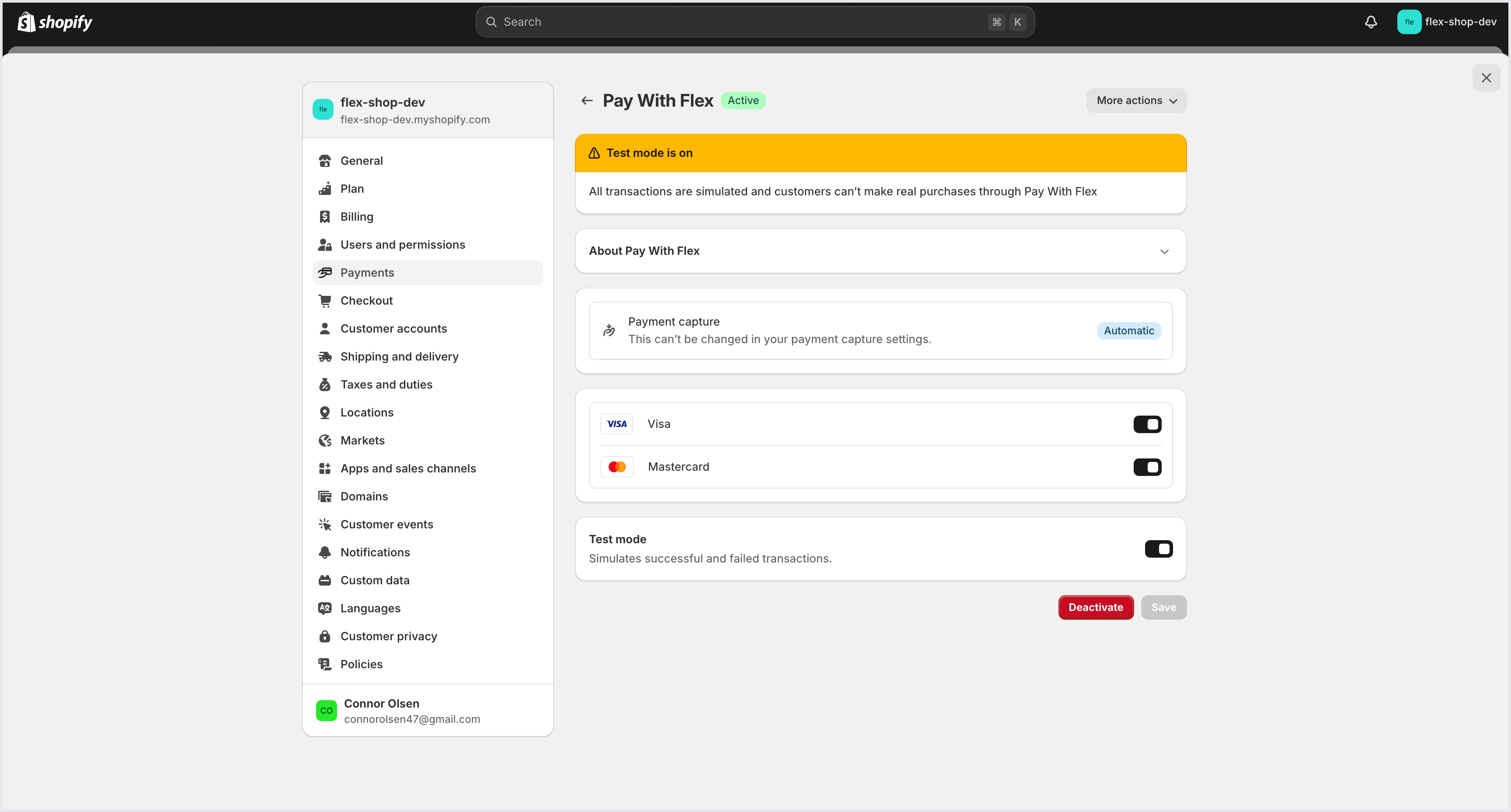Click the Markets globe icon

click(x=324, y=440)
